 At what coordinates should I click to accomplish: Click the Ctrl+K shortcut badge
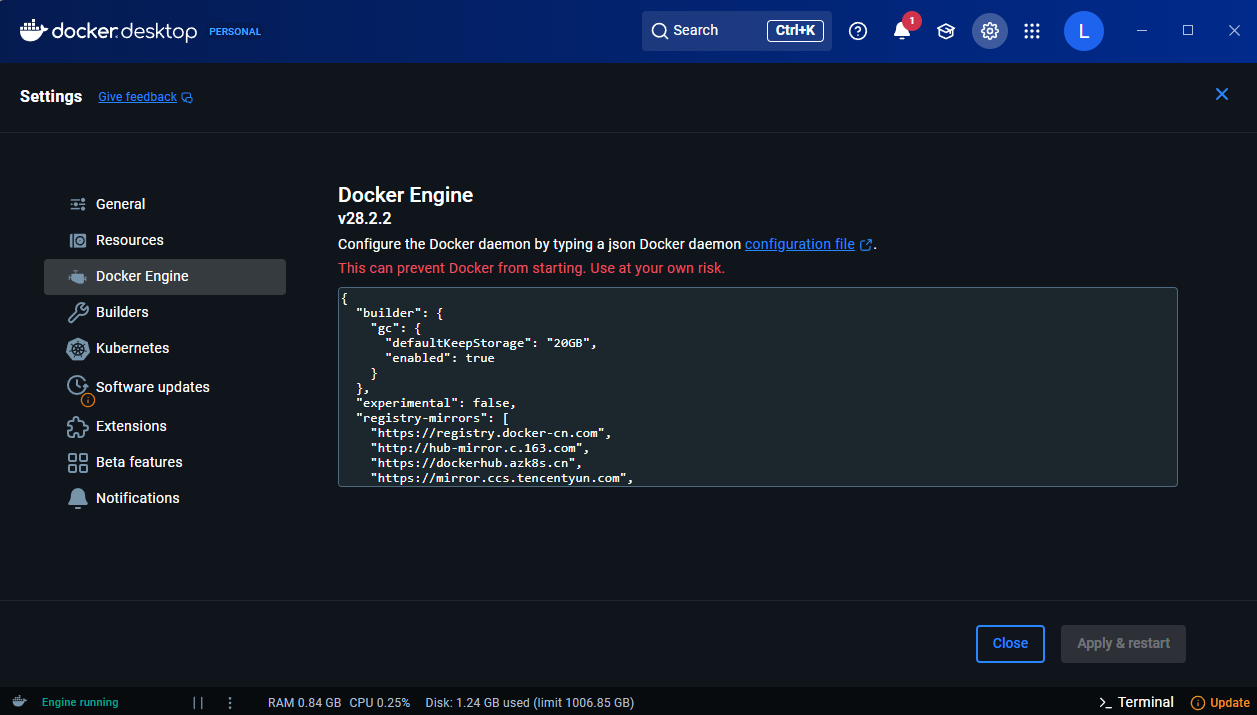click(x=796, y=31)
